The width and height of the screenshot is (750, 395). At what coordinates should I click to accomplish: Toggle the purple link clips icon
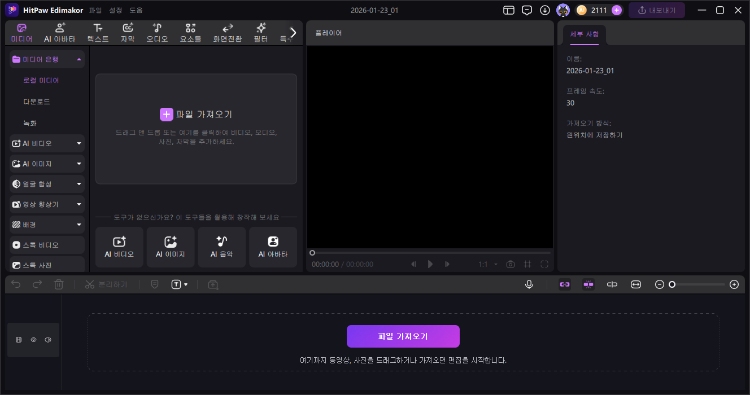click(564, 285)
